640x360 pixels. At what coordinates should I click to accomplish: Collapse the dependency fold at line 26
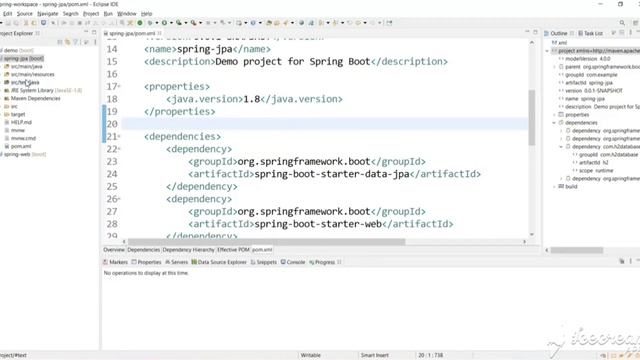point(119,199)
